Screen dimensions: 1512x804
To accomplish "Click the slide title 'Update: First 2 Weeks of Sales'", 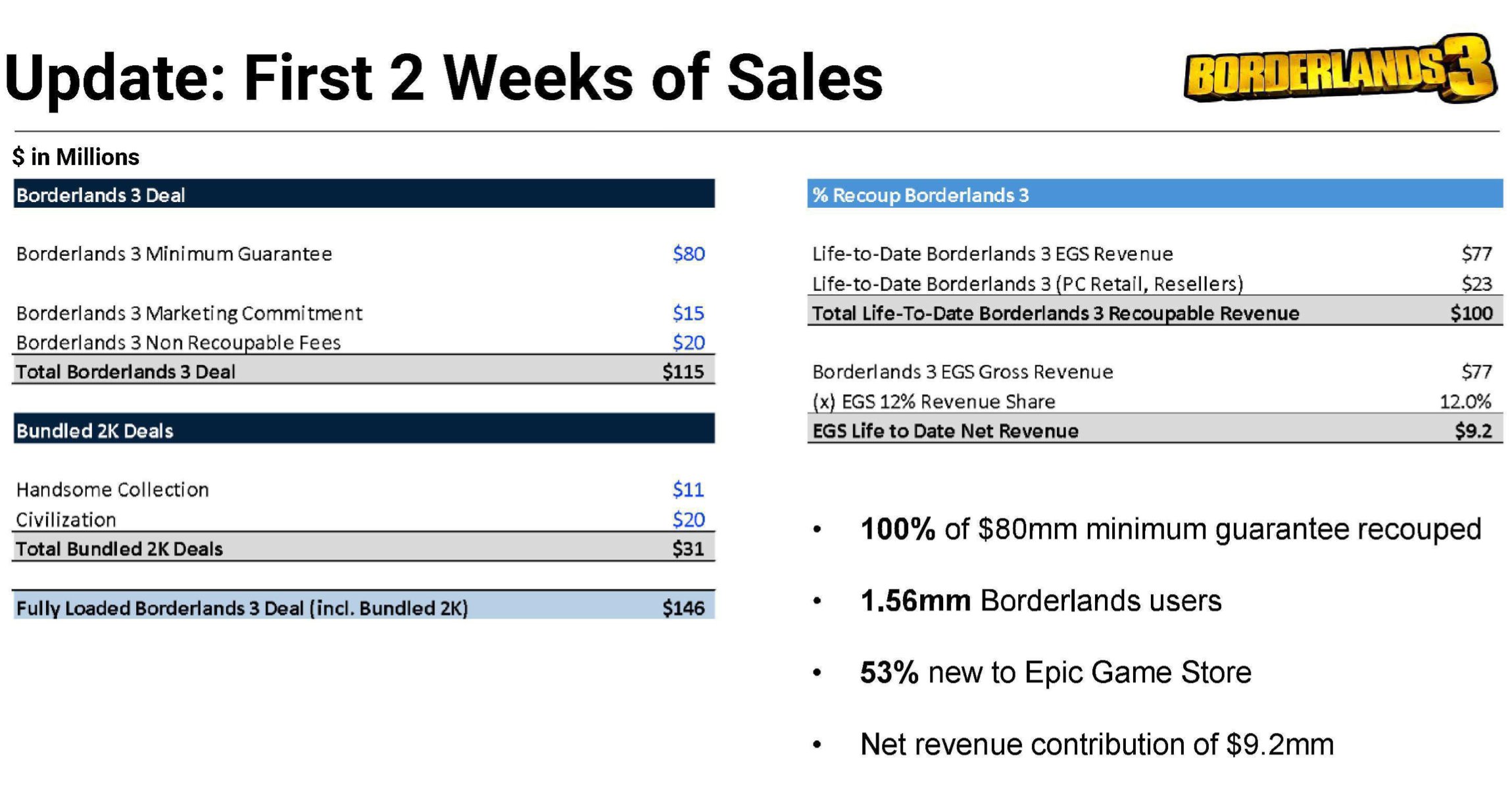I will [443, 78].
